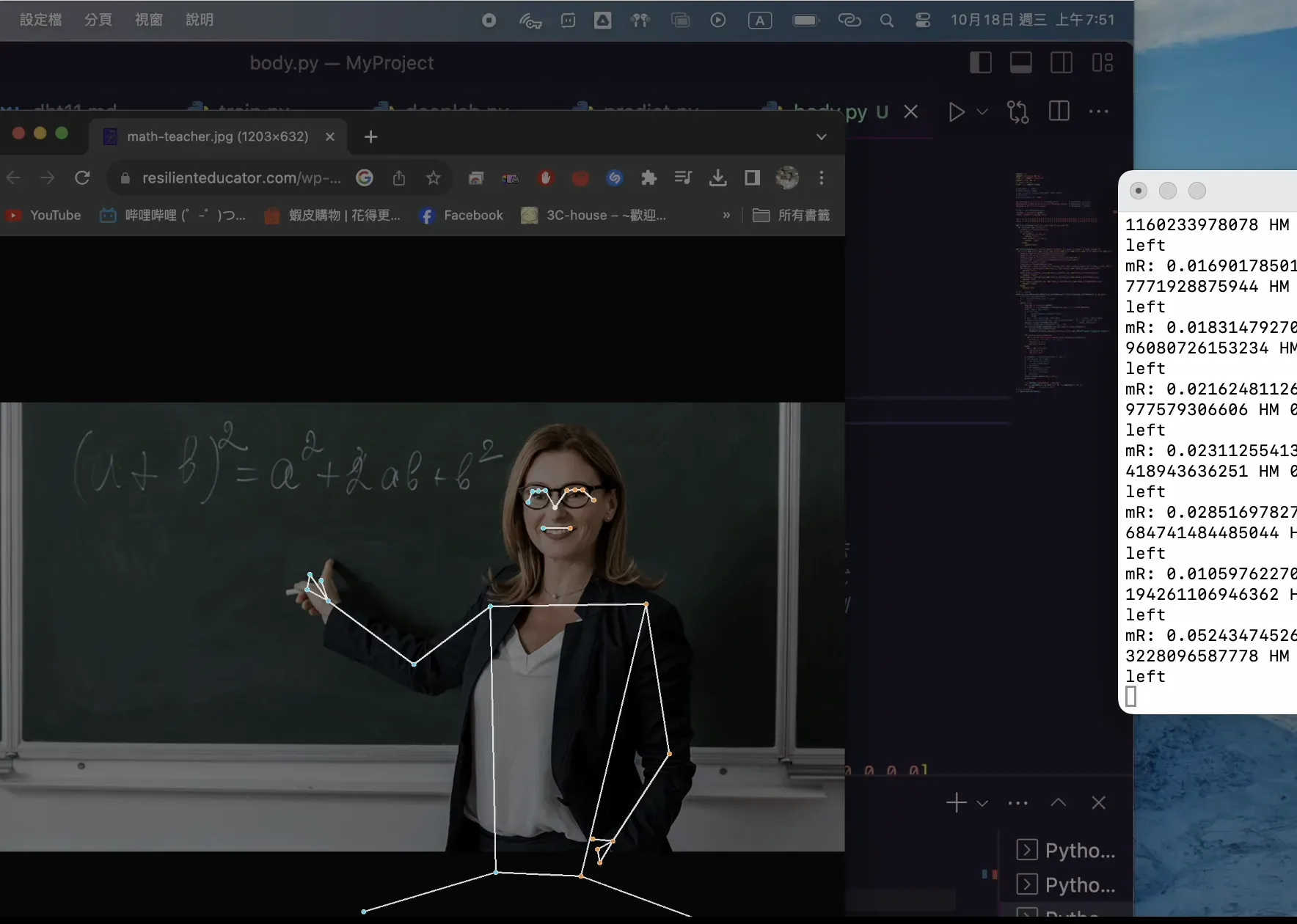This screenshot has width=1297, height=924.
Task: Open the Chrome extensions puzzle icon
Action: pos(648,177)
